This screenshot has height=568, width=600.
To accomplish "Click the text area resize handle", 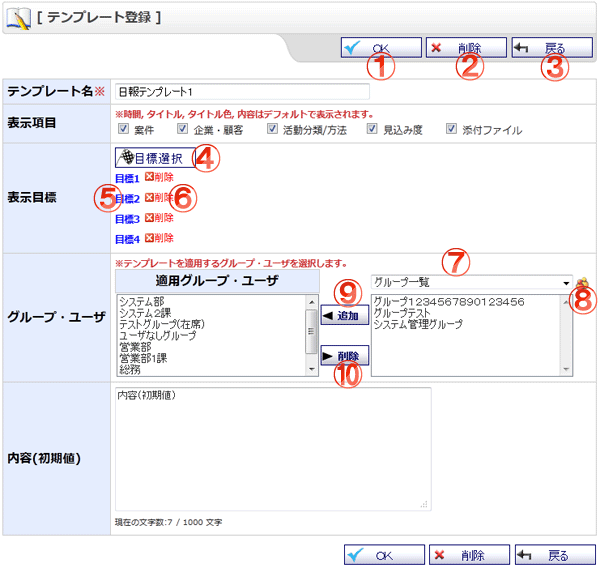I will 424,504.
